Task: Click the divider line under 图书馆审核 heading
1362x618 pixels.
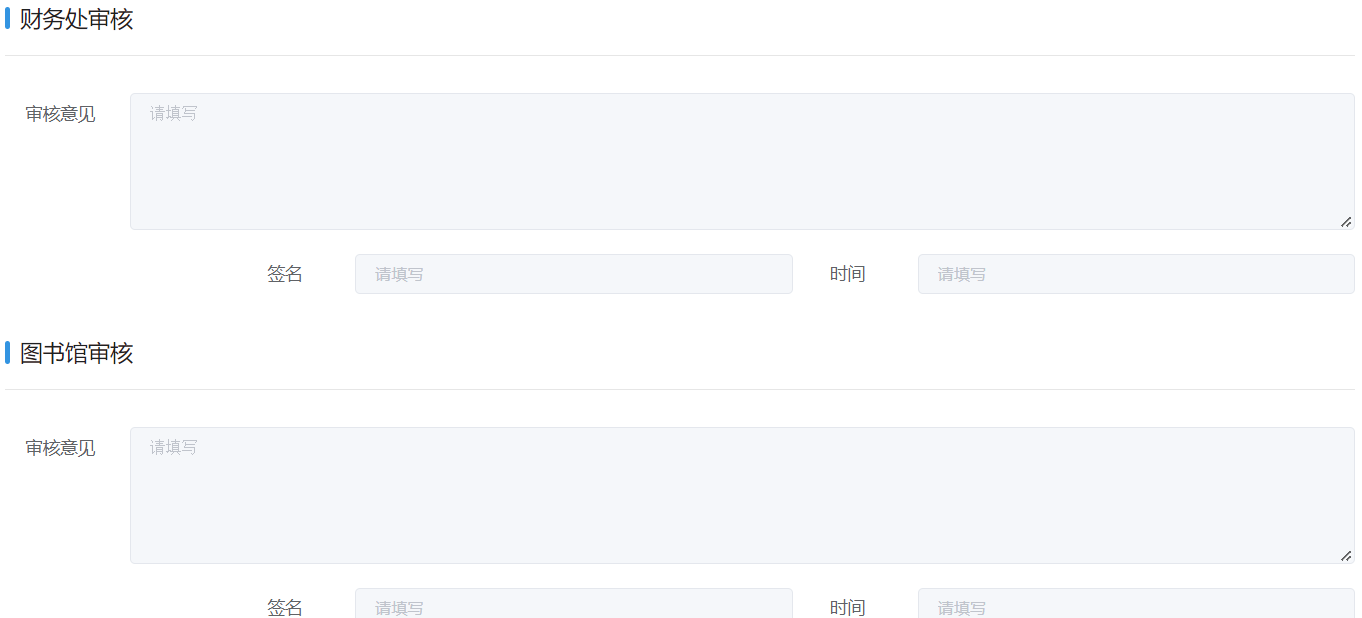Action: coord(680,389)
